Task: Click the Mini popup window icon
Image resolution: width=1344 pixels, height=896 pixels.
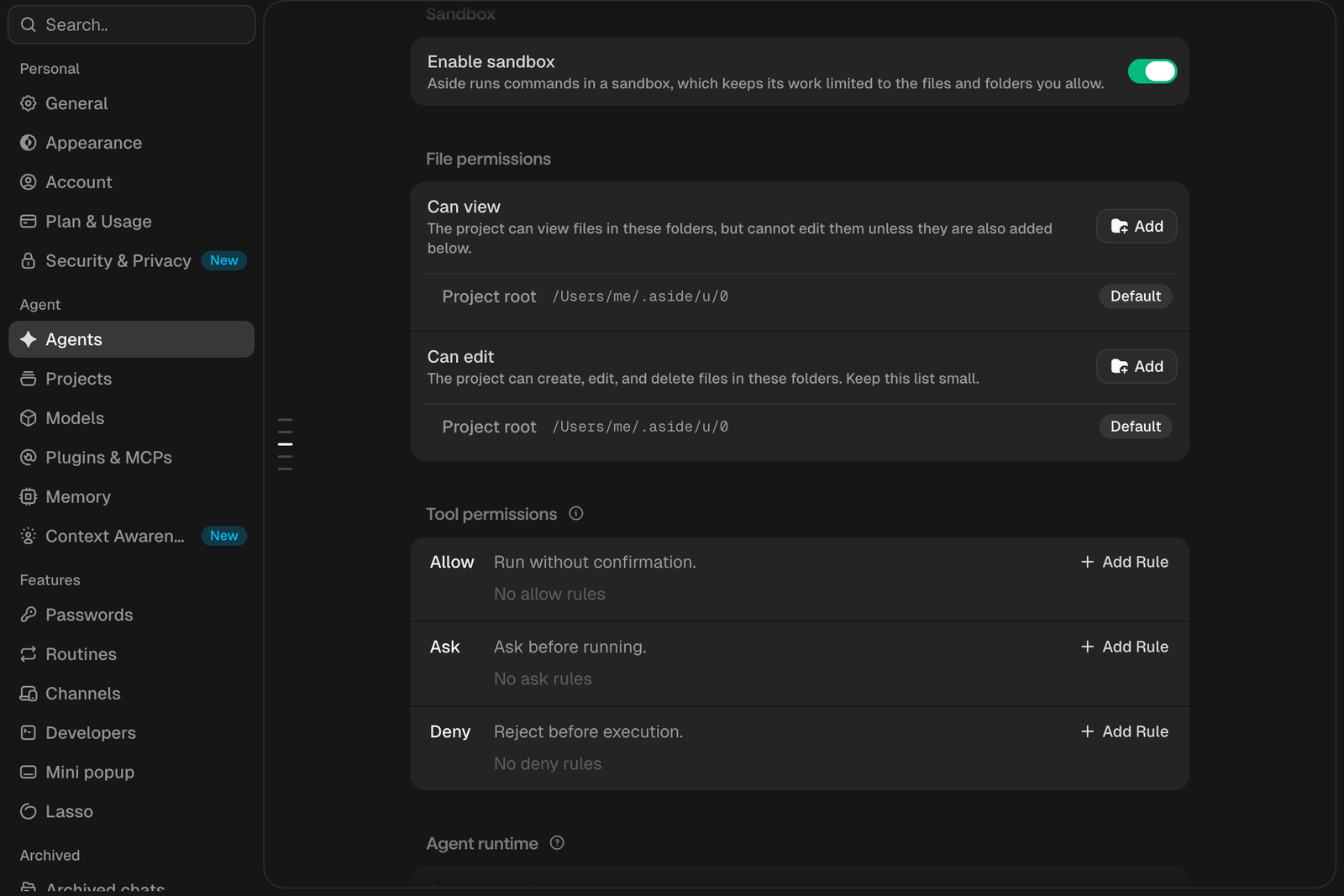Action: (29, 773)
